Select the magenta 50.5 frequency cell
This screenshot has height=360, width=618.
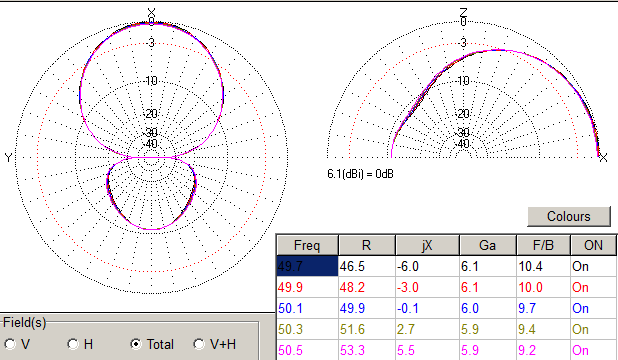coord(307,350)
